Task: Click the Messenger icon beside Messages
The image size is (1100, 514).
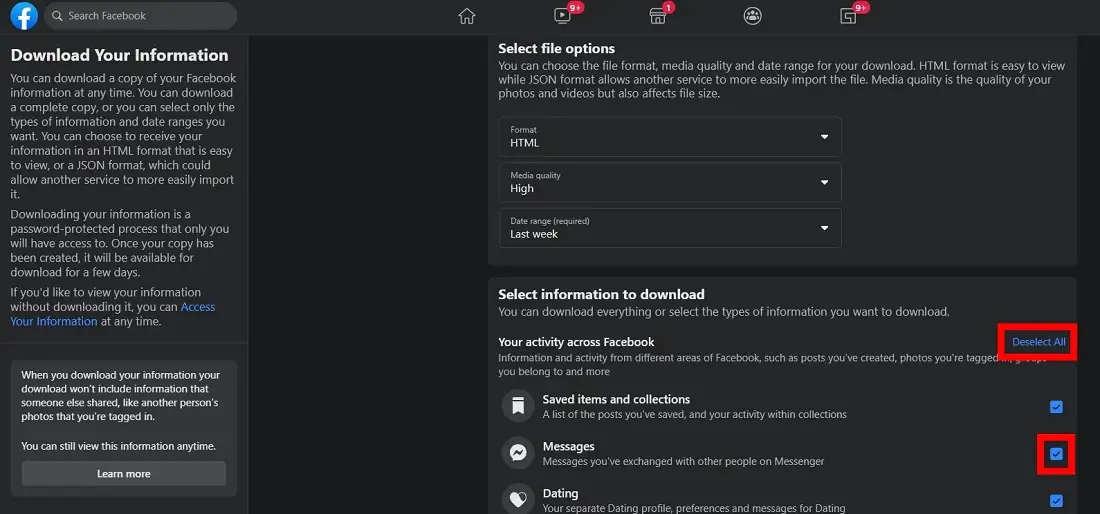Action: [x=518, y=453]
